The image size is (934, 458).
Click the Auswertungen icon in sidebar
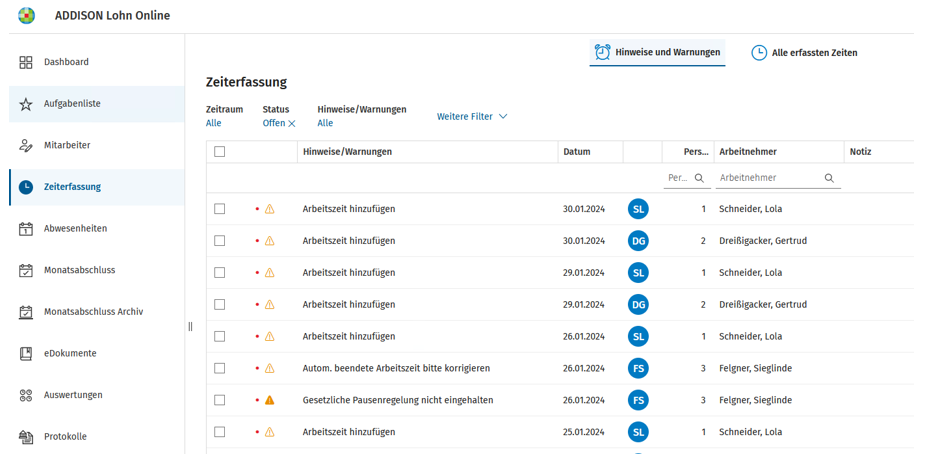point(26,395)
